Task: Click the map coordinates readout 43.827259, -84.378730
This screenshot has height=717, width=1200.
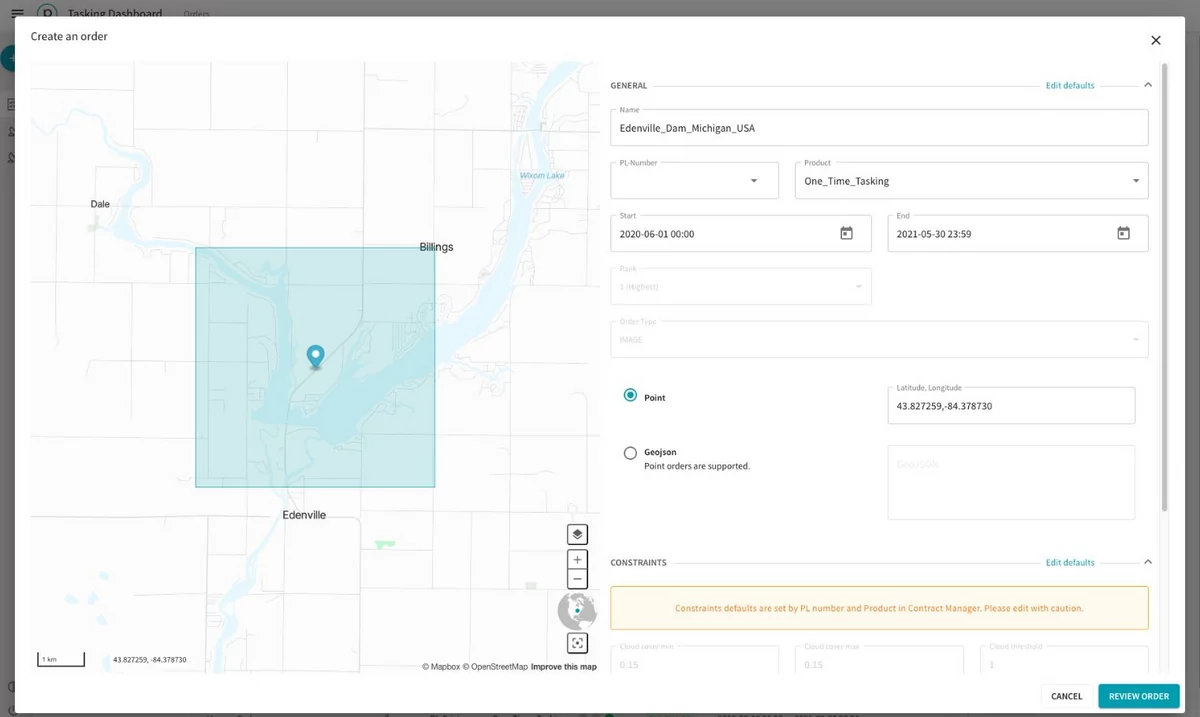Action: 149,660
